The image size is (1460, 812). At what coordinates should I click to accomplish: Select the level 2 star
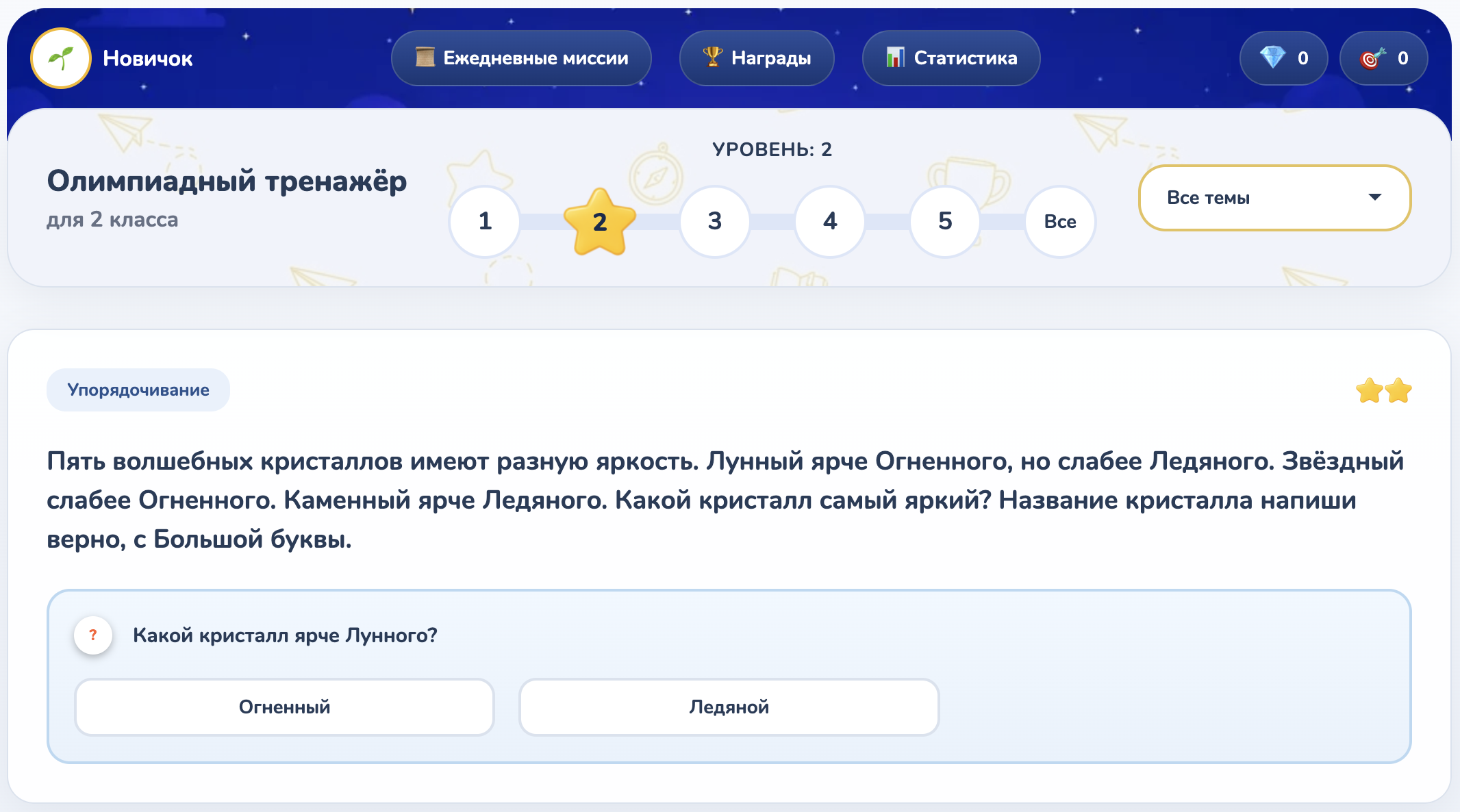[x=600, y=221]
